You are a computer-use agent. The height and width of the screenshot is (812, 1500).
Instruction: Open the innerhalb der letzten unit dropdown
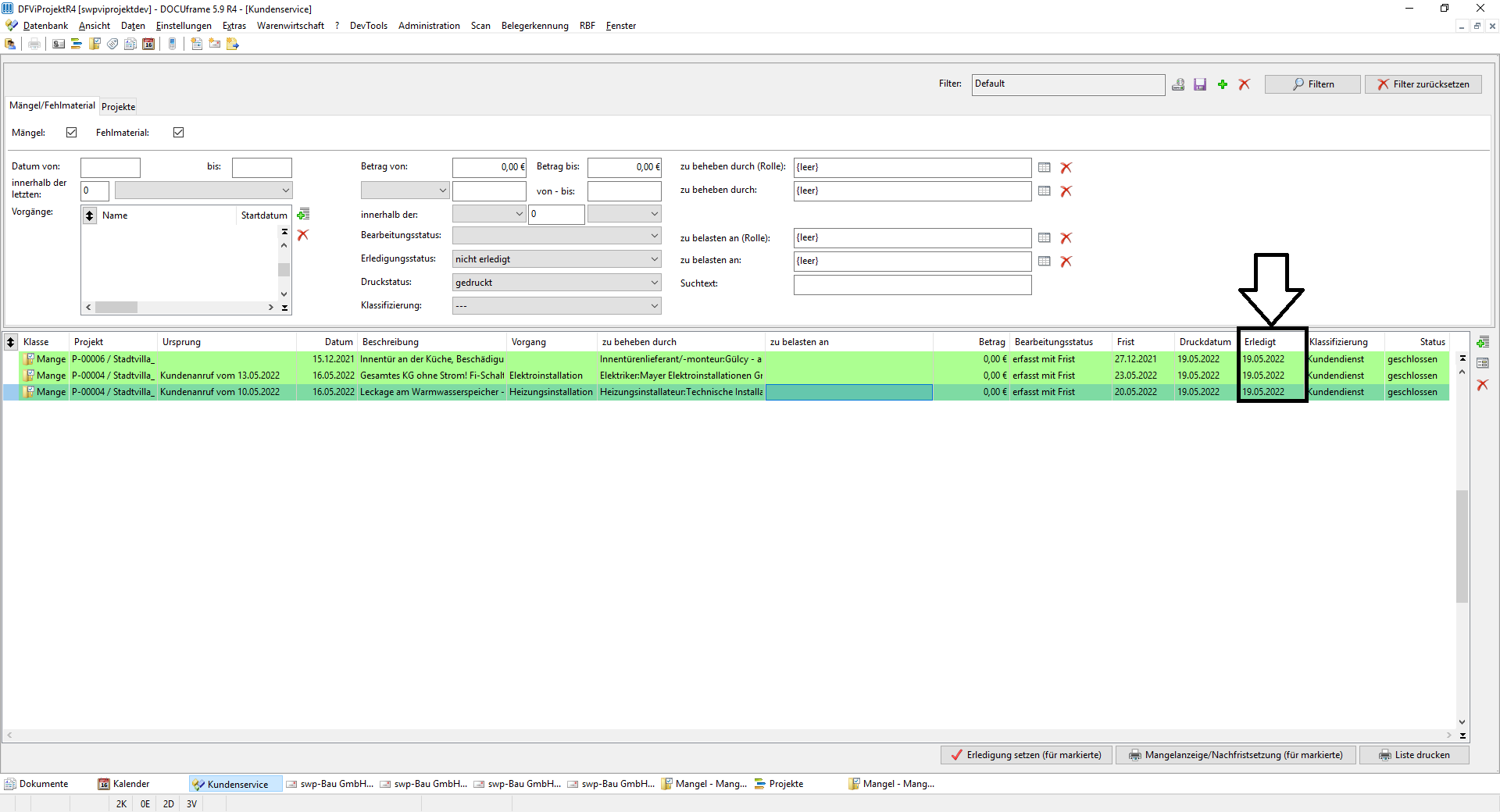point(203,191)
